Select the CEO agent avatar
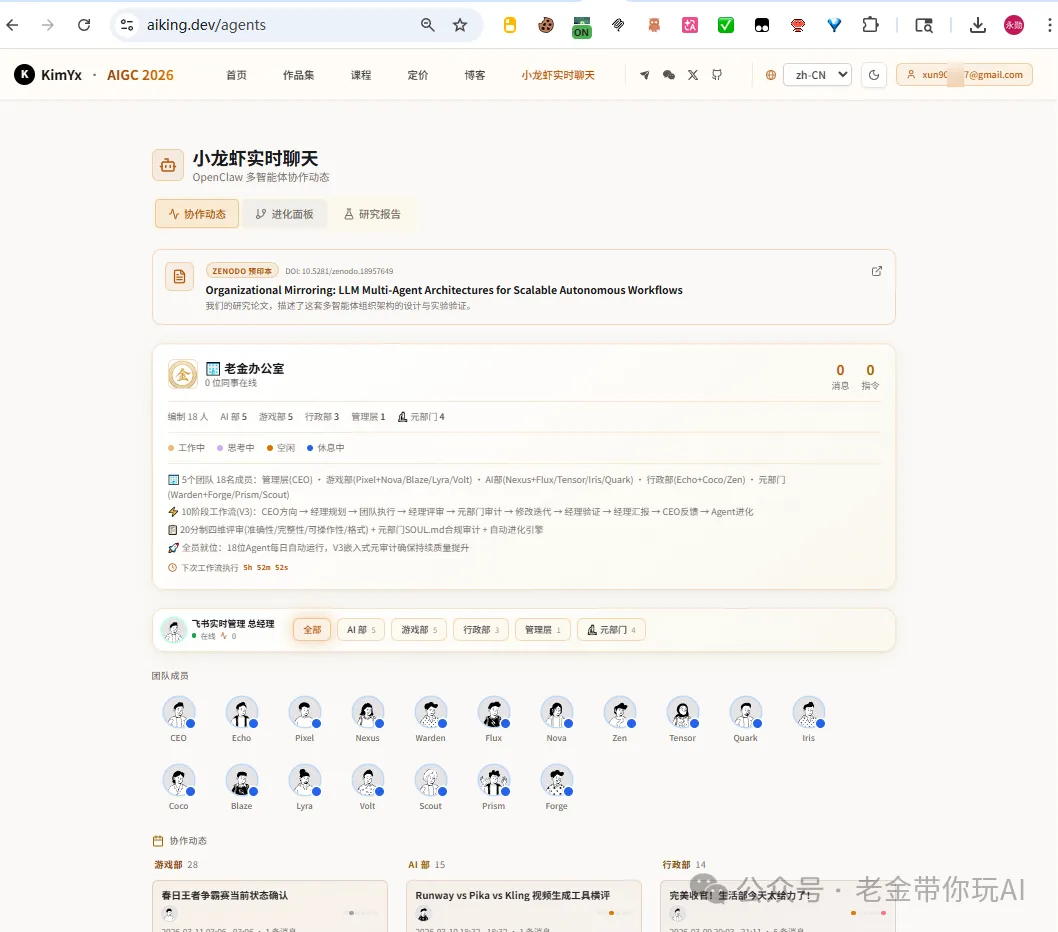 179,713
